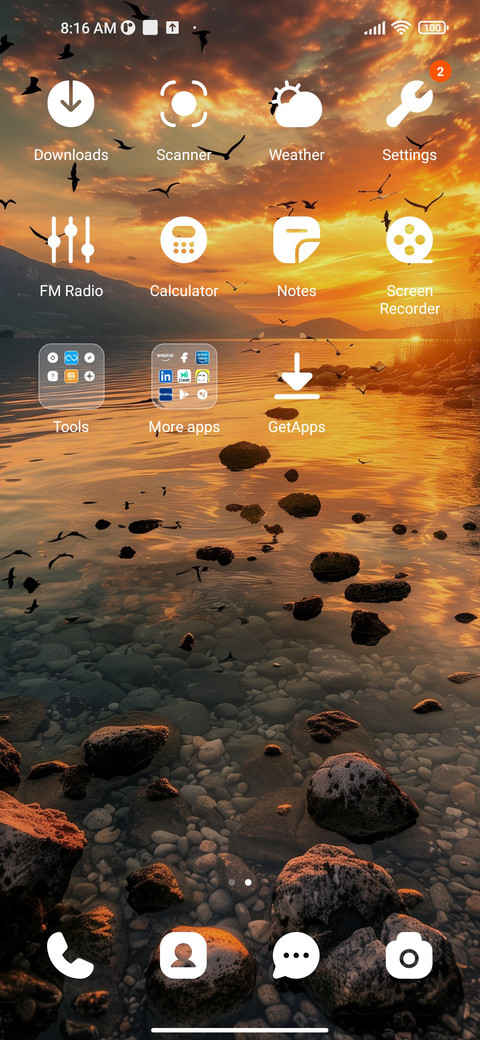480x1040 pixels.
Task: Launch the Scanner app
Action: [x=184, y=103]
